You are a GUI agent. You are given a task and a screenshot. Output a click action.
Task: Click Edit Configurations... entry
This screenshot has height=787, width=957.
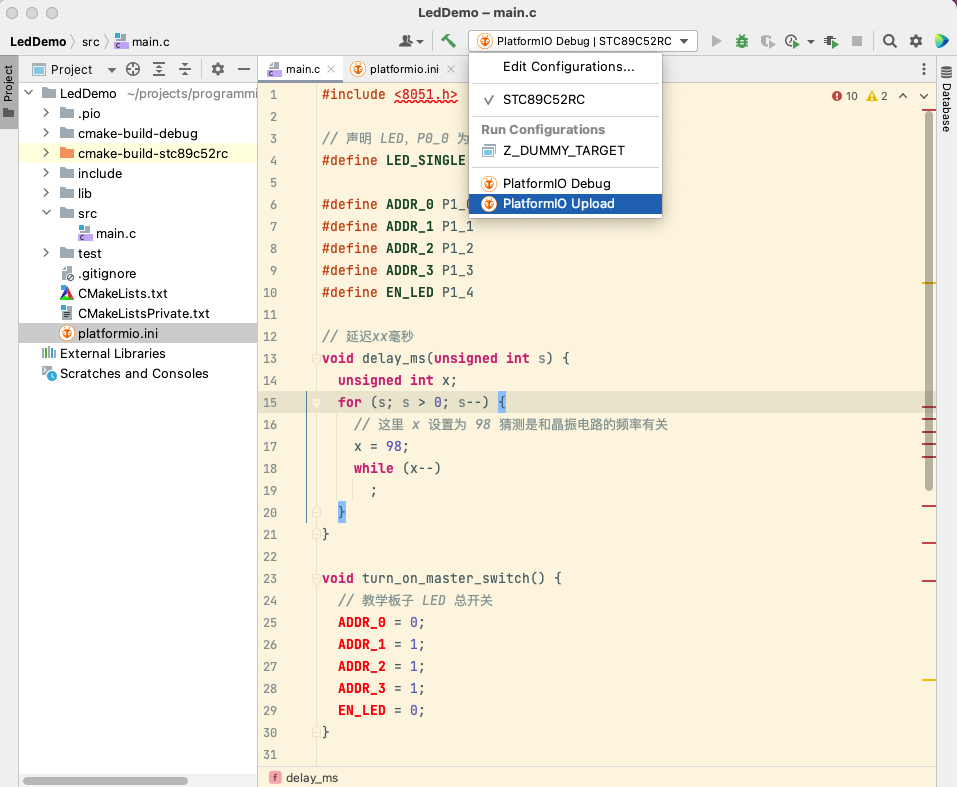click(x=568, y=67)
